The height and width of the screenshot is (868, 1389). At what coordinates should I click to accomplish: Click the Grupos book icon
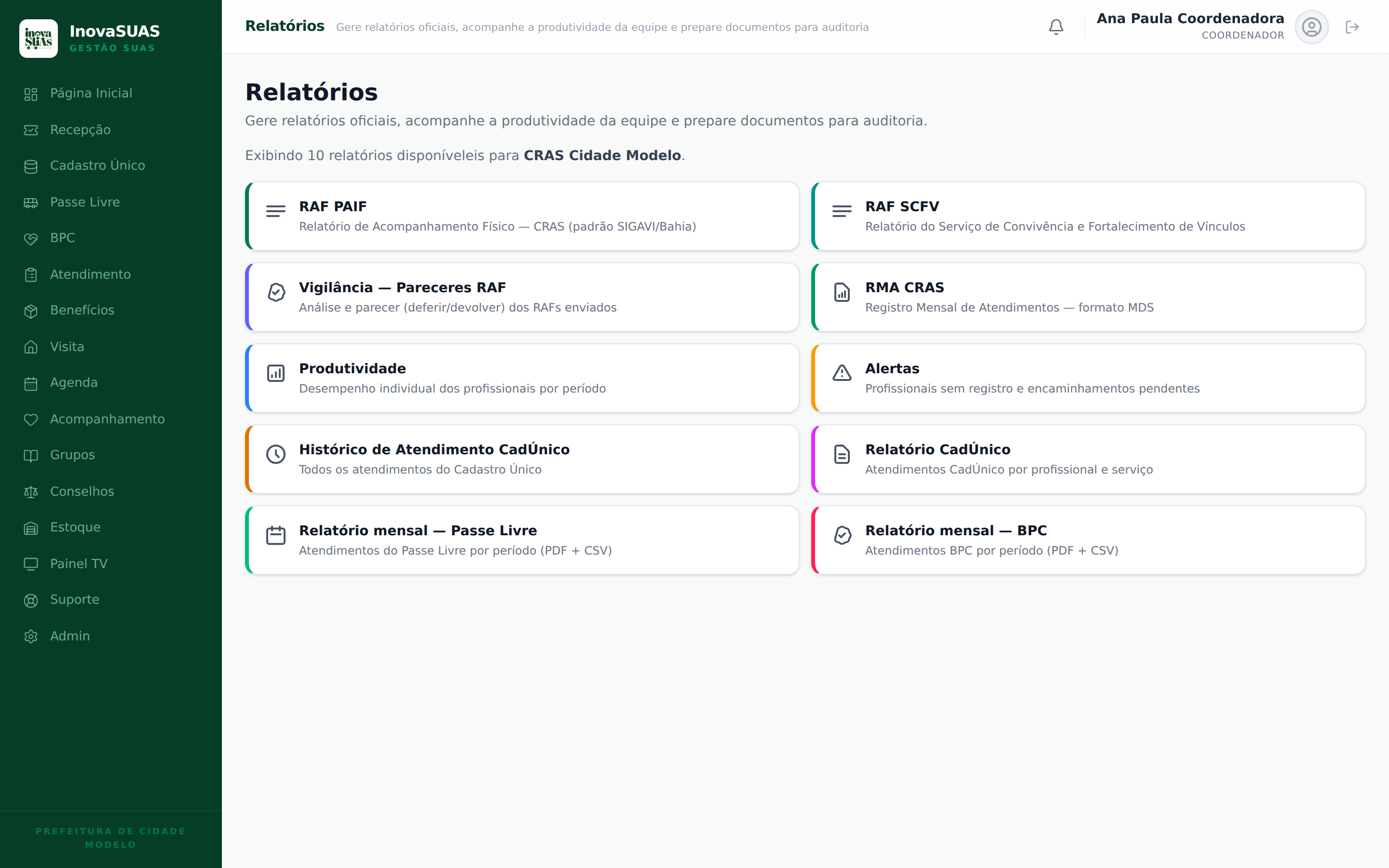click(x=31, y=456)
